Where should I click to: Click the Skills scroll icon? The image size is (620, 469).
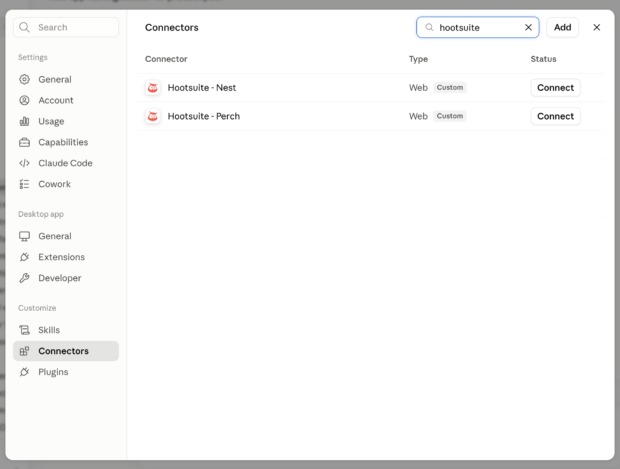click(x=25, y=330)
